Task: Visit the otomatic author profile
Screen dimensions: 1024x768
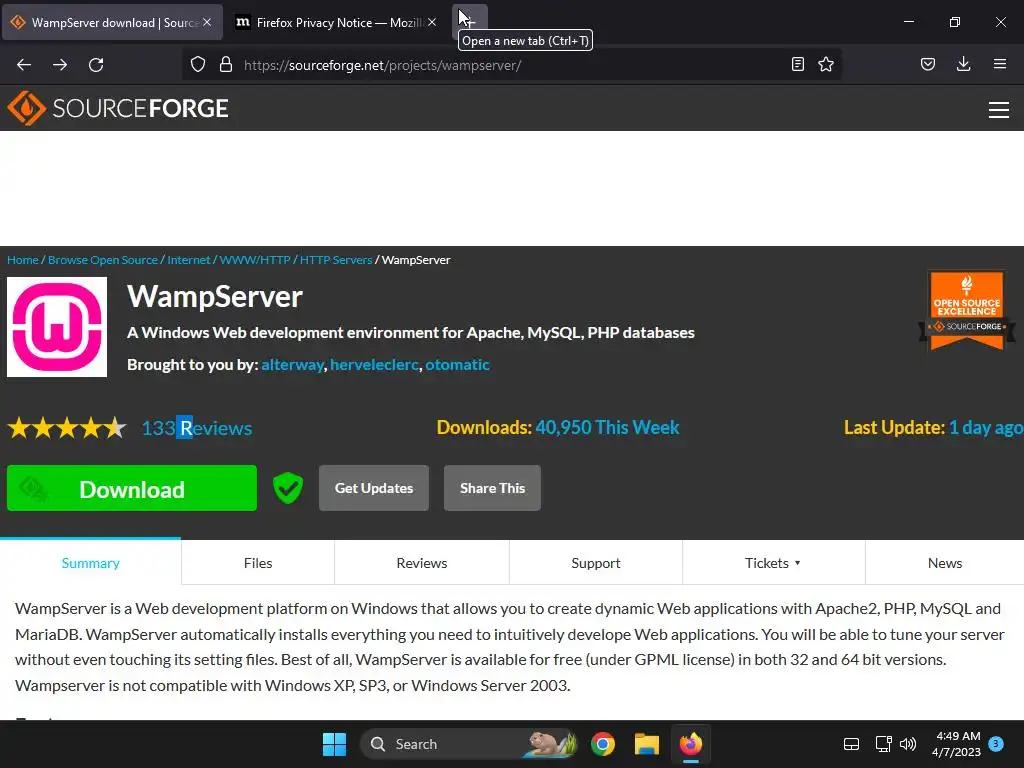Action: (x=457, y=364)
